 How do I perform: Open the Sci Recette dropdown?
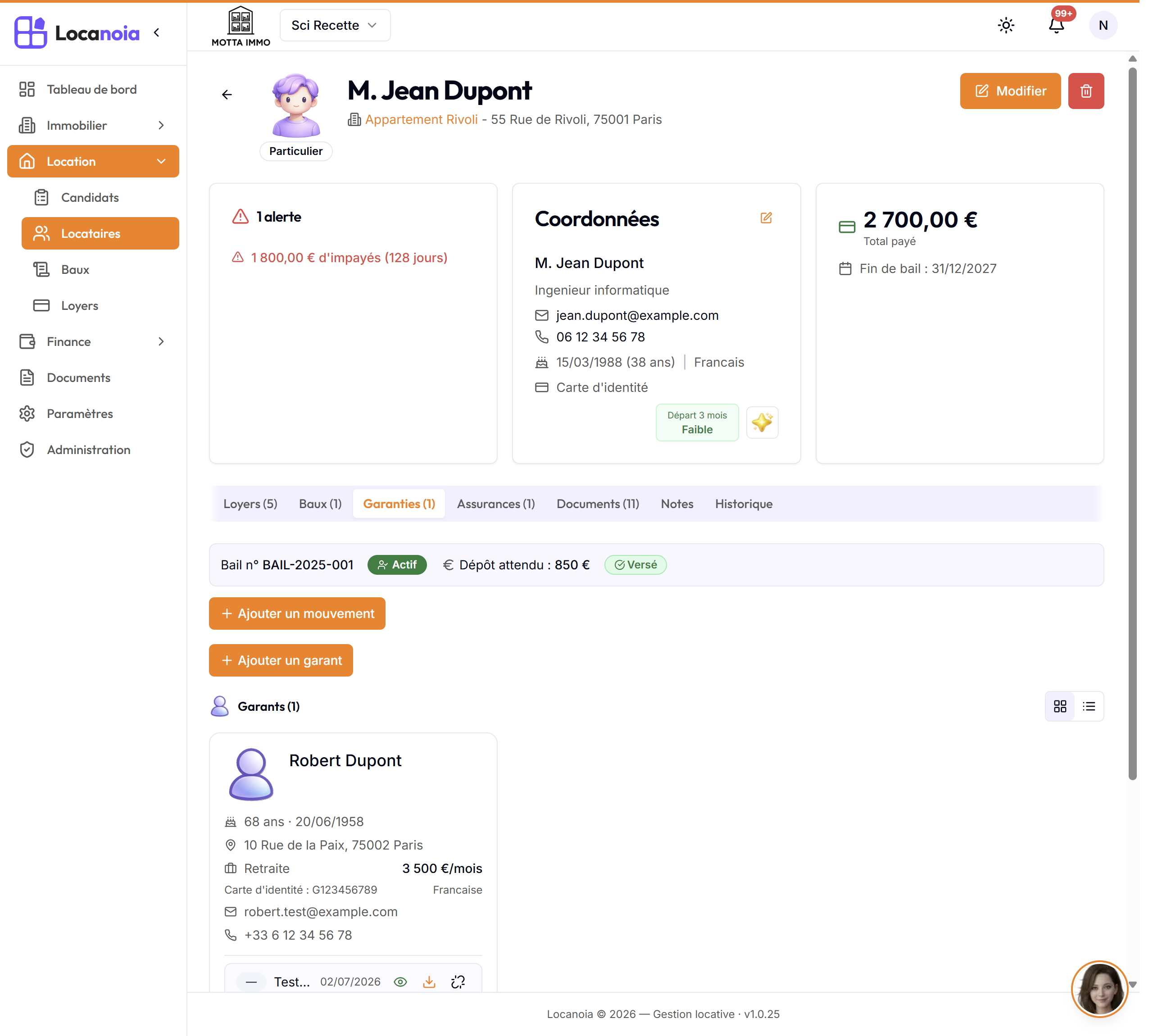[335, 26]
